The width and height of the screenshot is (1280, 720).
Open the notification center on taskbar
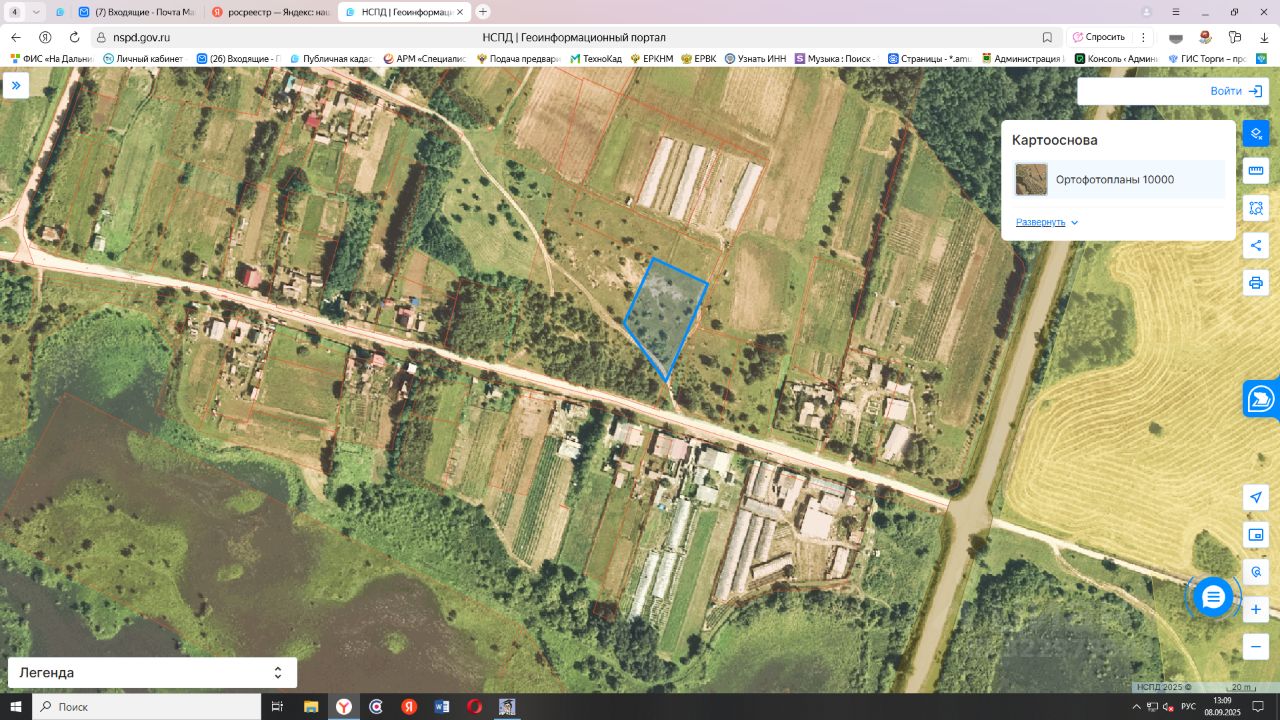[x=1260, y=707]
